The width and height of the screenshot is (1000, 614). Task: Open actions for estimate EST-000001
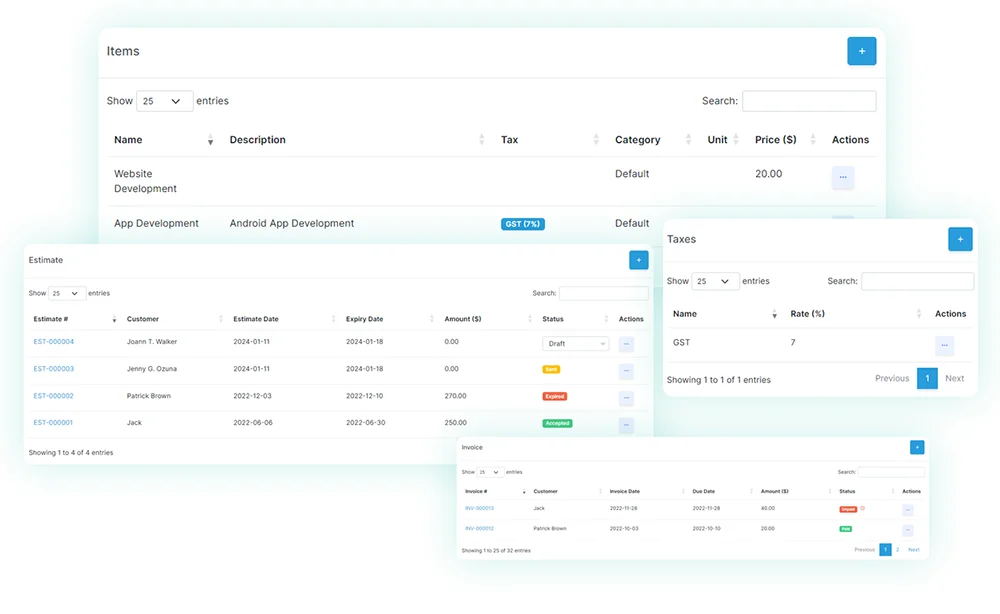tap(627, 423)
